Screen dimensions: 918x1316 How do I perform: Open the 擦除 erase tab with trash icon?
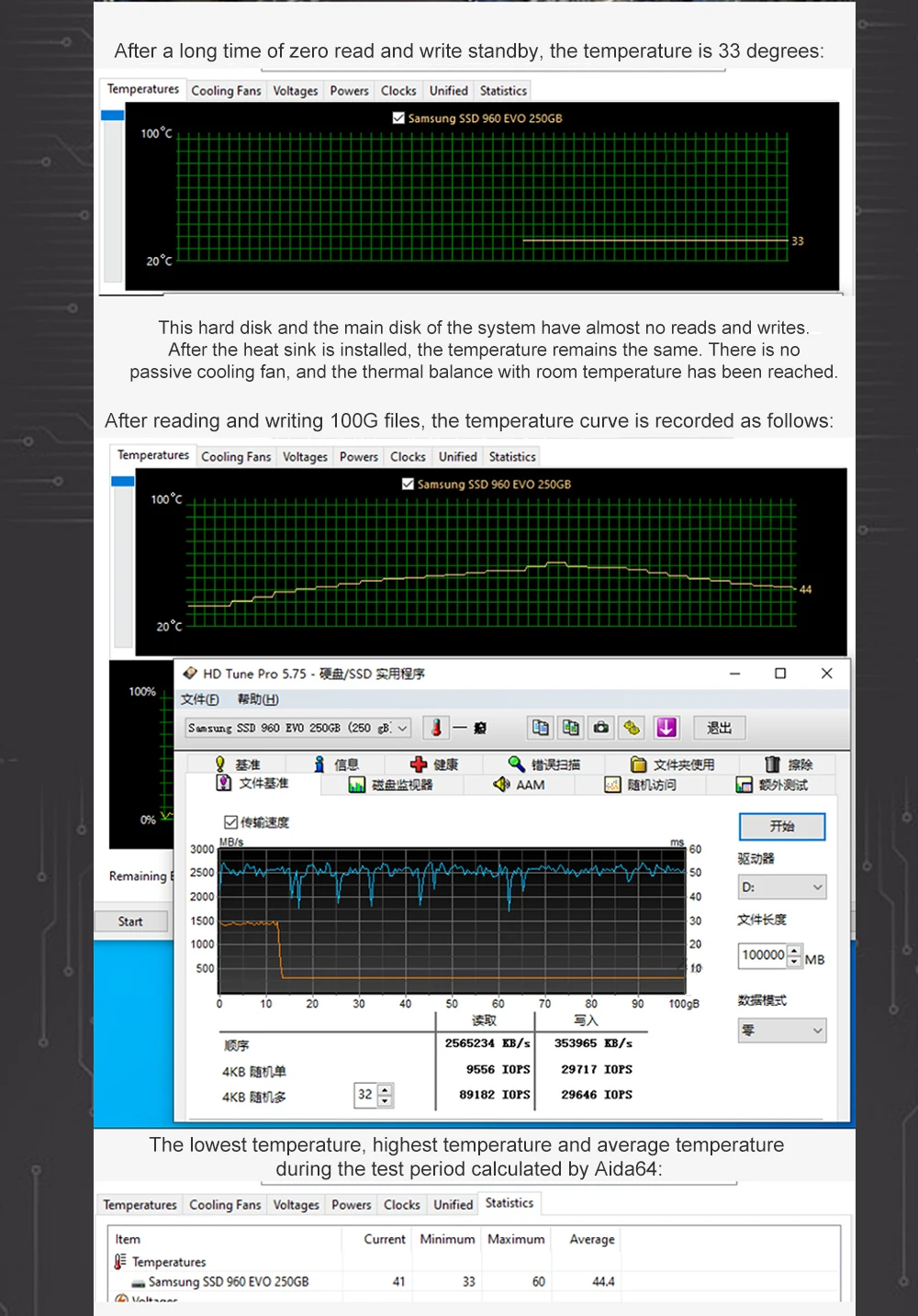point(789,764)
